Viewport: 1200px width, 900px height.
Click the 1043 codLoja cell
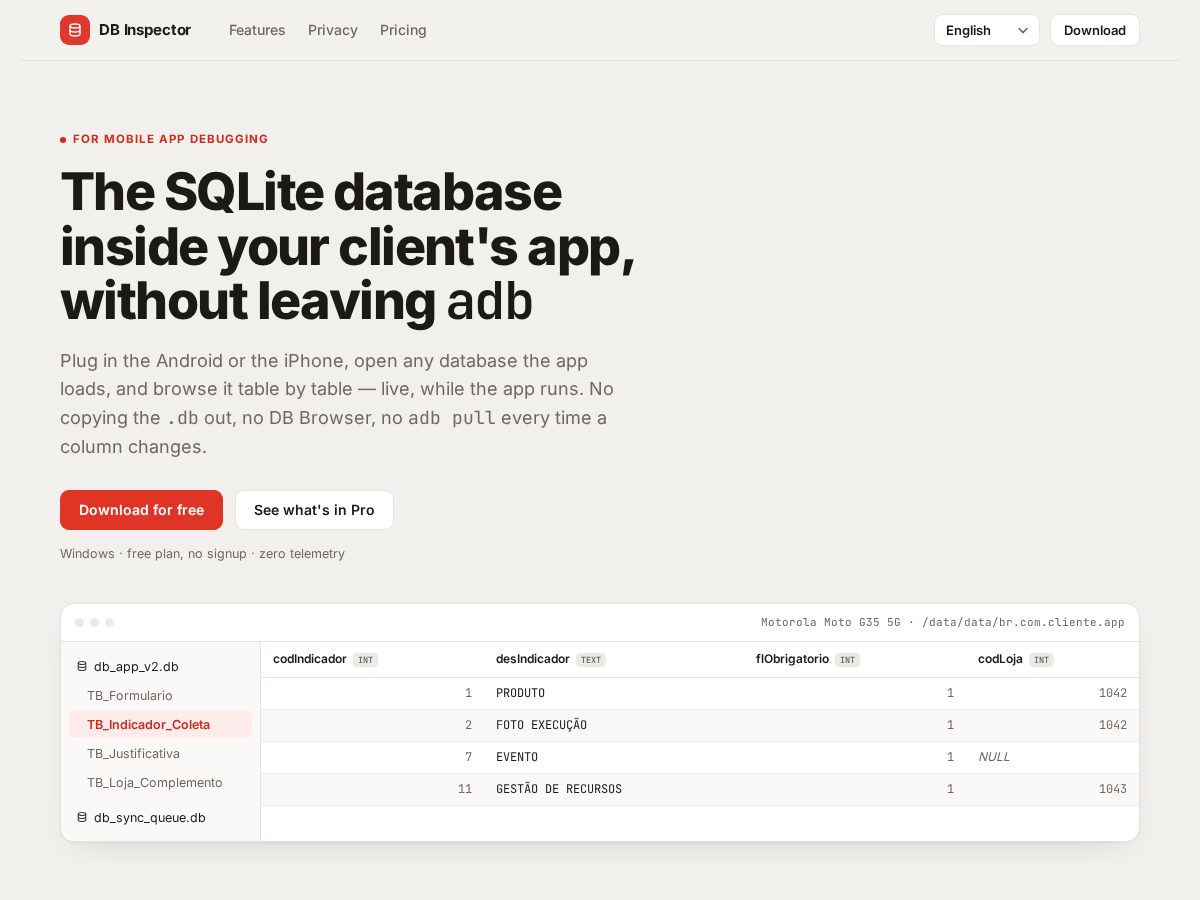(x=1052, y=789)
